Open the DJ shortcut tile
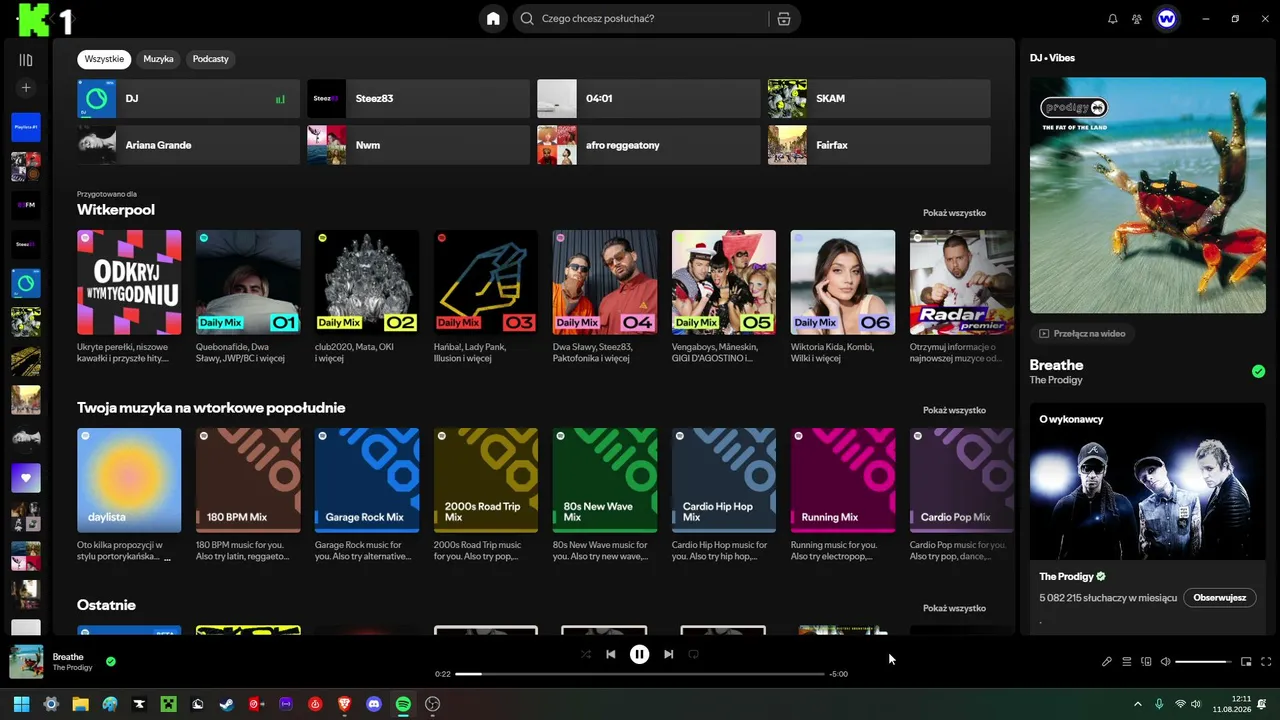1280x720 pixels. (188, 99)
